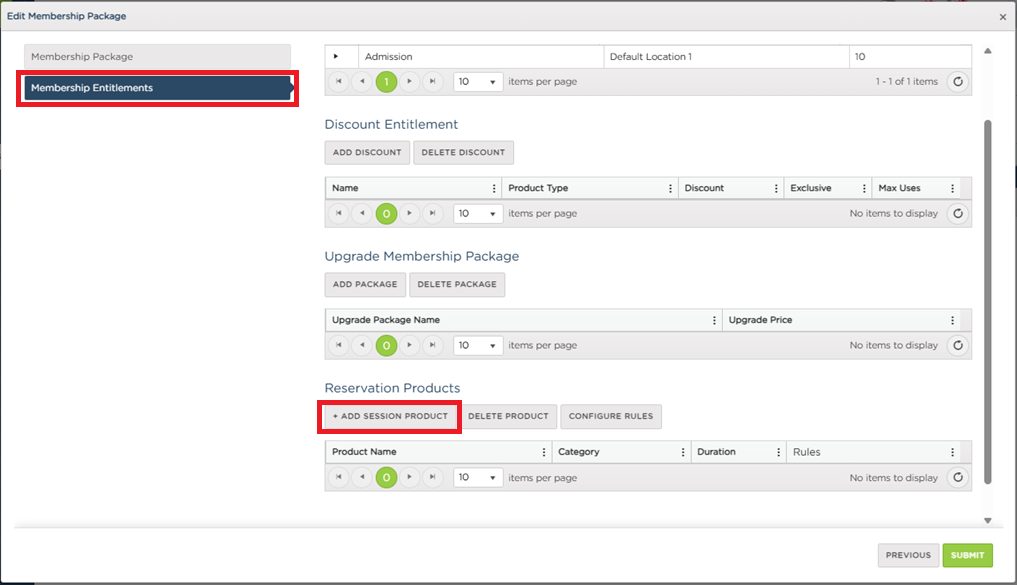Go to first page in Upgrade Package pager

tap(339, 346)
